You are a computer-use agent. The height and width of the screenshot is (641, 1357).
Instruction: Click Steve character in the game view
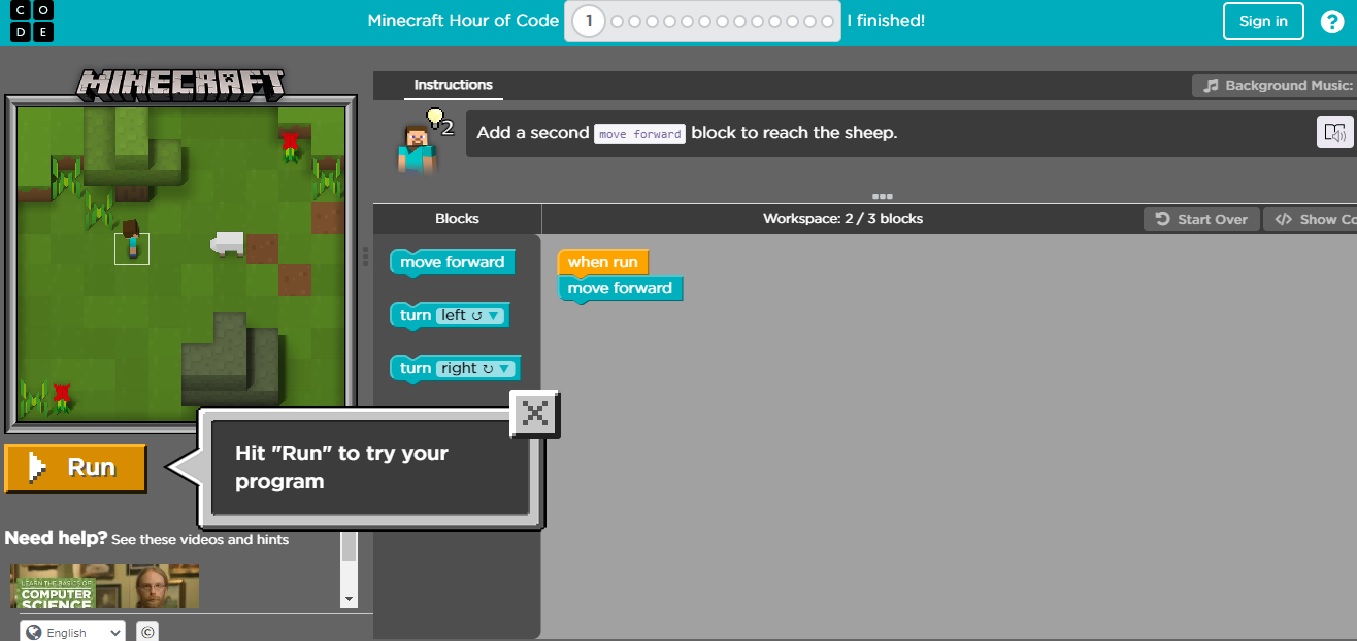(131, 240)
